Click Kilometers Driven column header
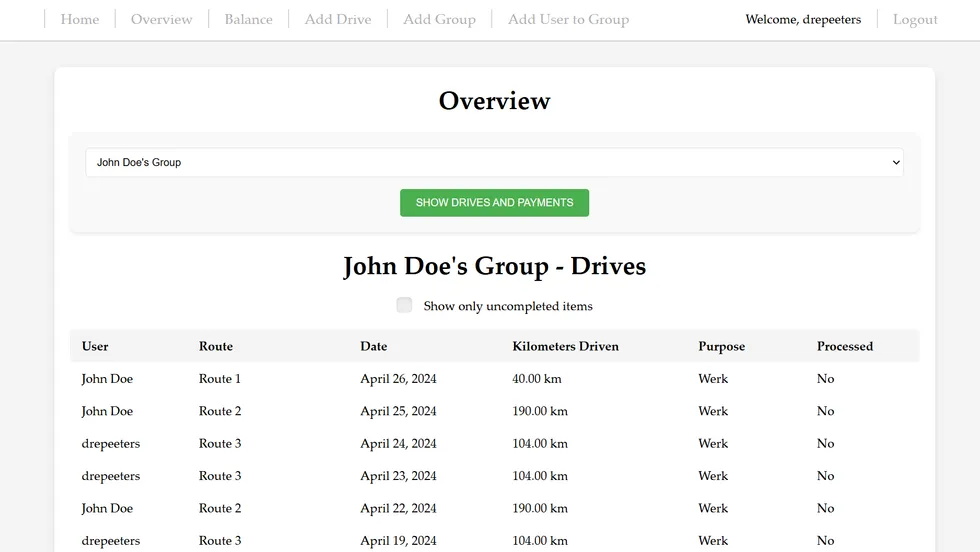Image resolution: width=980 pixels, height=552 pixels. tap(566, 346)
